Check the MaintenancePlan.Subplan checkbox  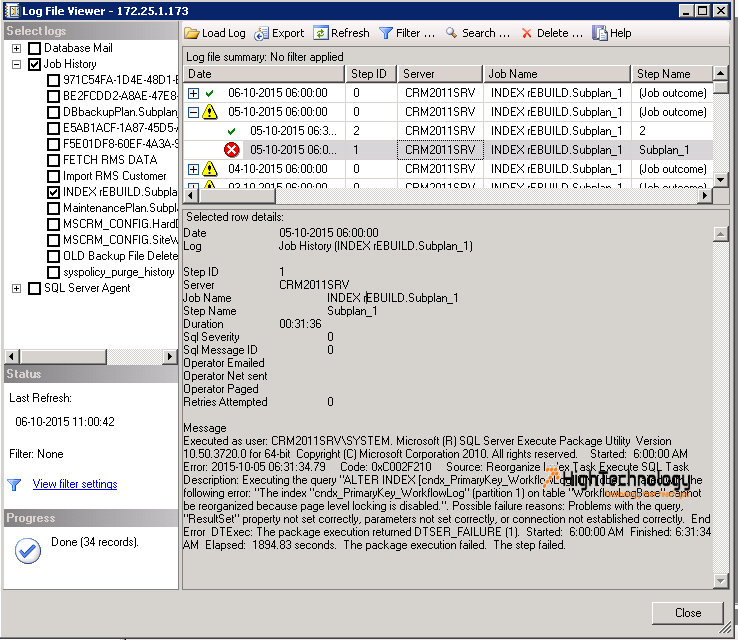(x=54, y=208)
